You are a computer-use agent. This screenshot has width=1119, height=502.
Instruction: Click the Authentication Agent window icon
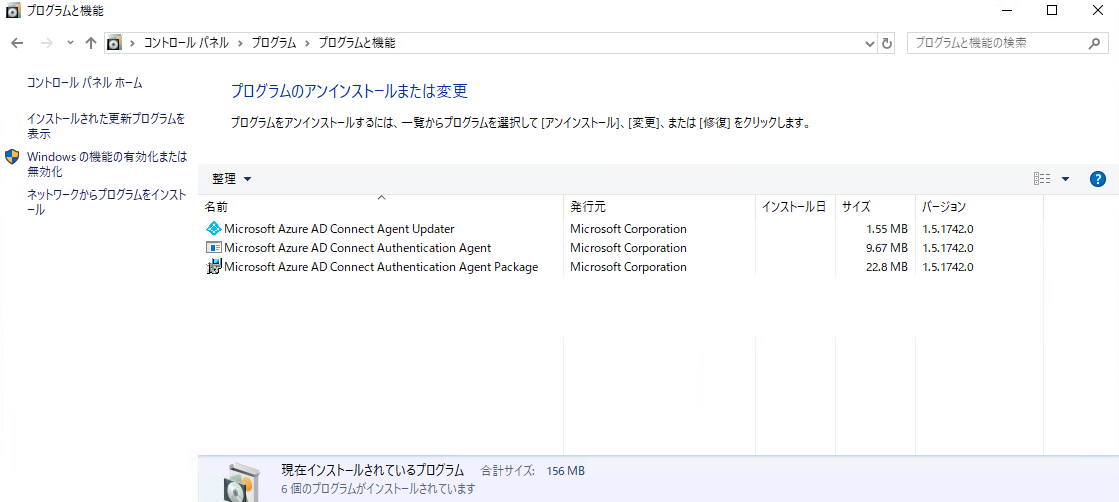[213, 248]
